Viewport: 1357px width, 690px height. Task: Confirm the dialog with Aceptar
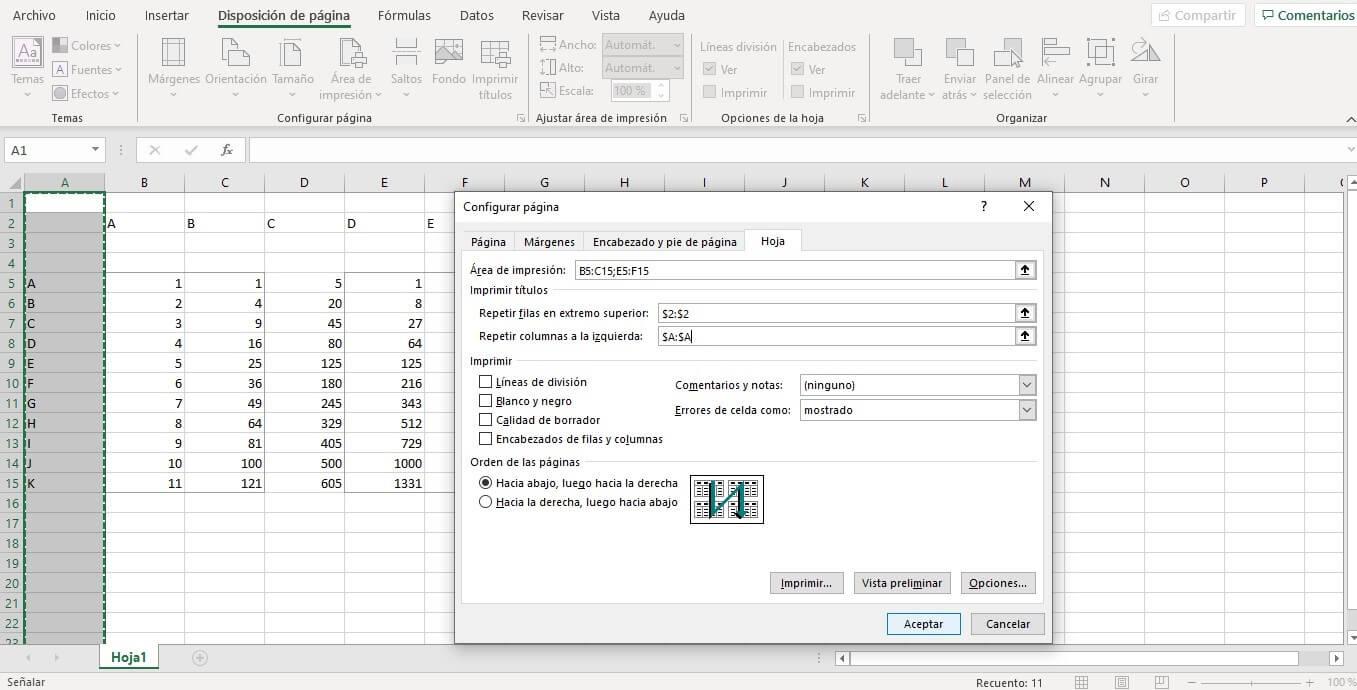click(x=923, y=623)
